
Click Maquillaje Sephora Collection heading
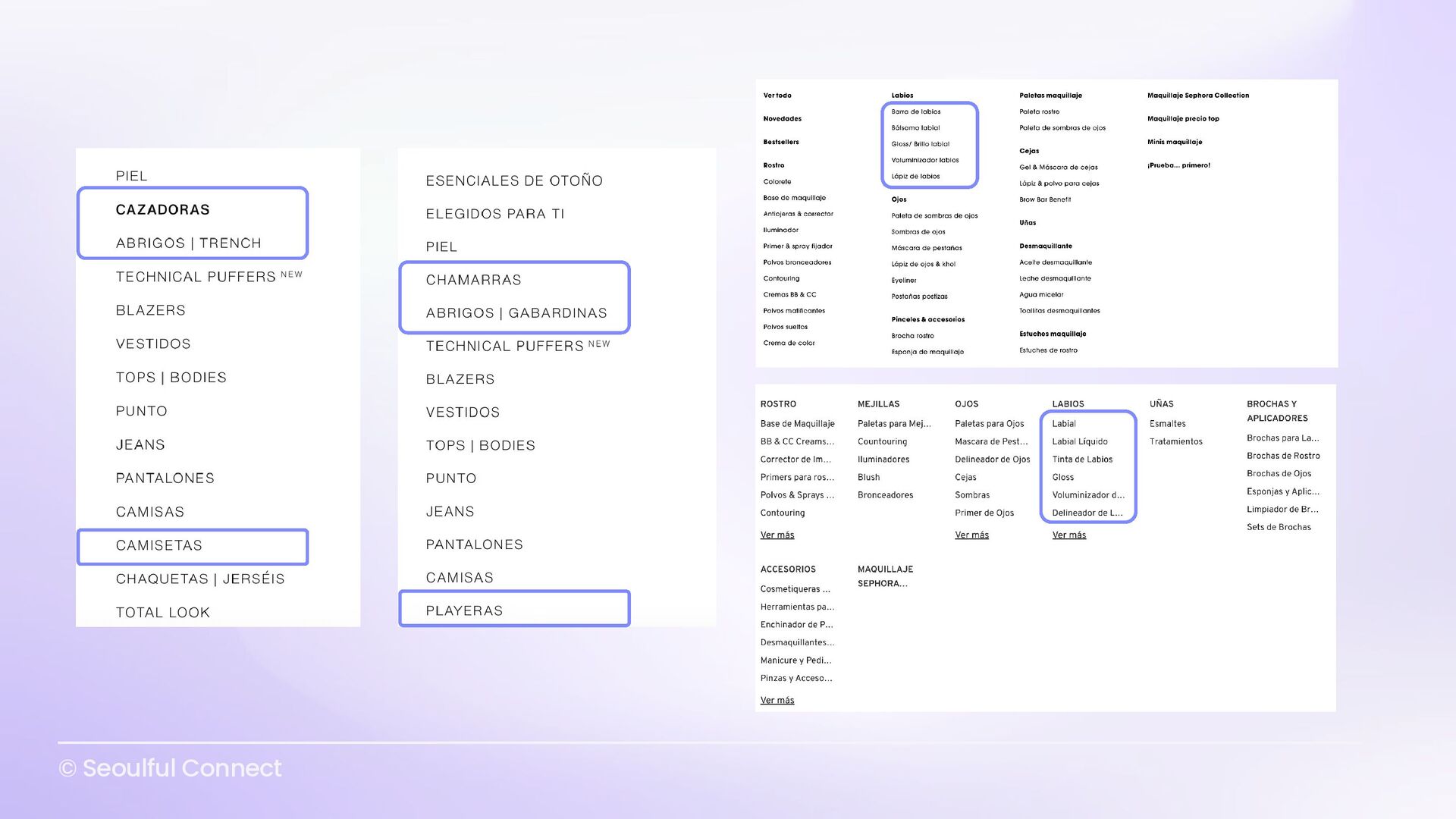(1197, 96)
